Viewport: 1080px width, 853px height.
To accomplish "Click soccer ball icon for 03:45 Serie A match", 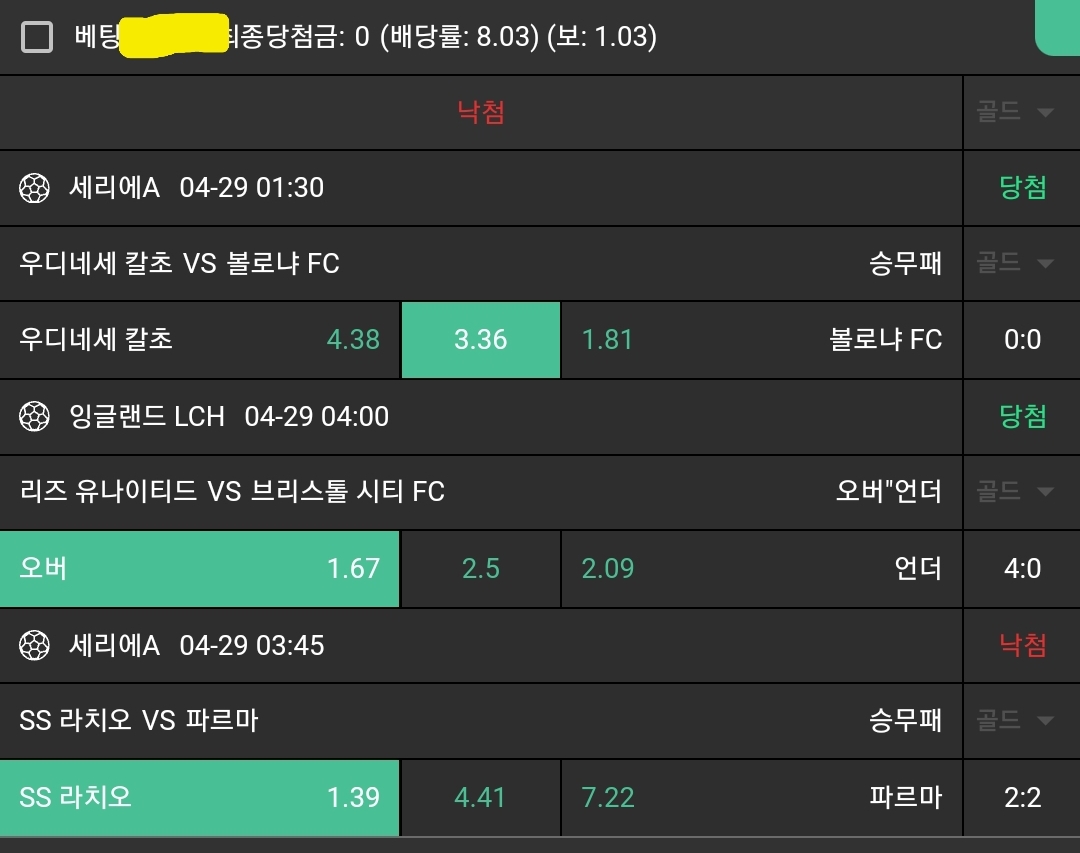I will click(x=35, y=646).
